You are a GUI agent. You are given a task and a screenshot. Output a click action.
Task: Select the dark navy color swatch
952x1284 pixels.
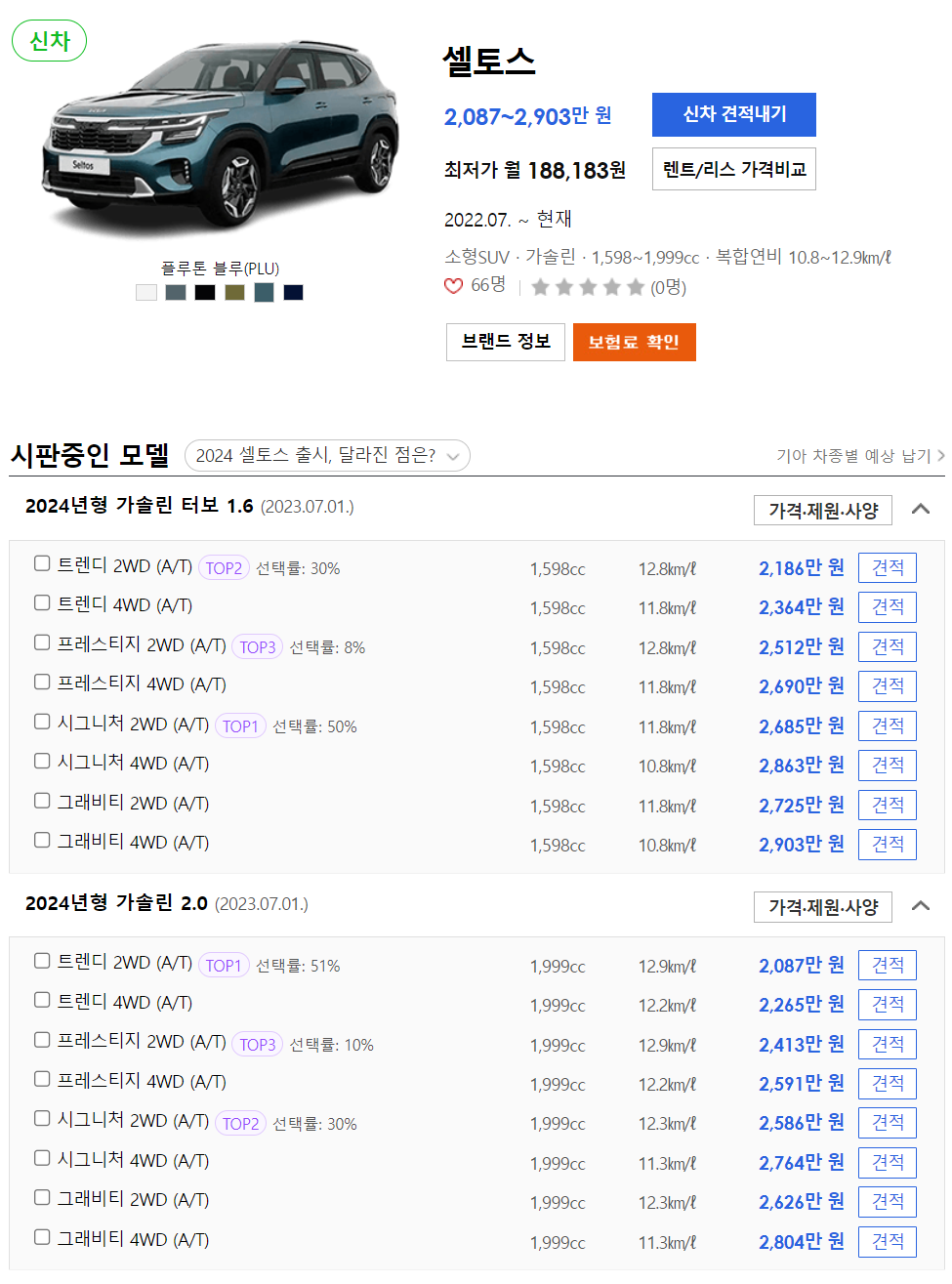[x=293, y=292]
